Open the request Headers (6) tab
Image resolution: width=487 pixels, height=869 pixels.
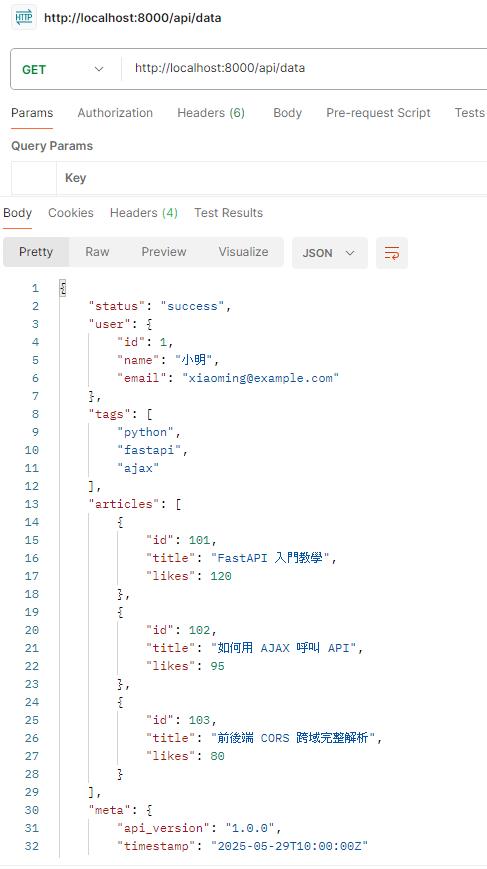click(x=211, y=113)
